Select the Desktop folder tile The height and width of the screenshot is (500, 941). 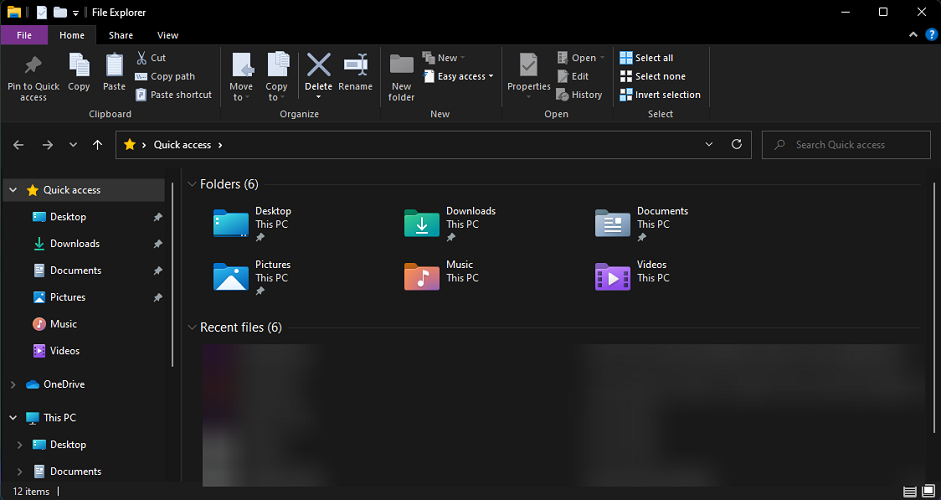(x=255, y=224)
